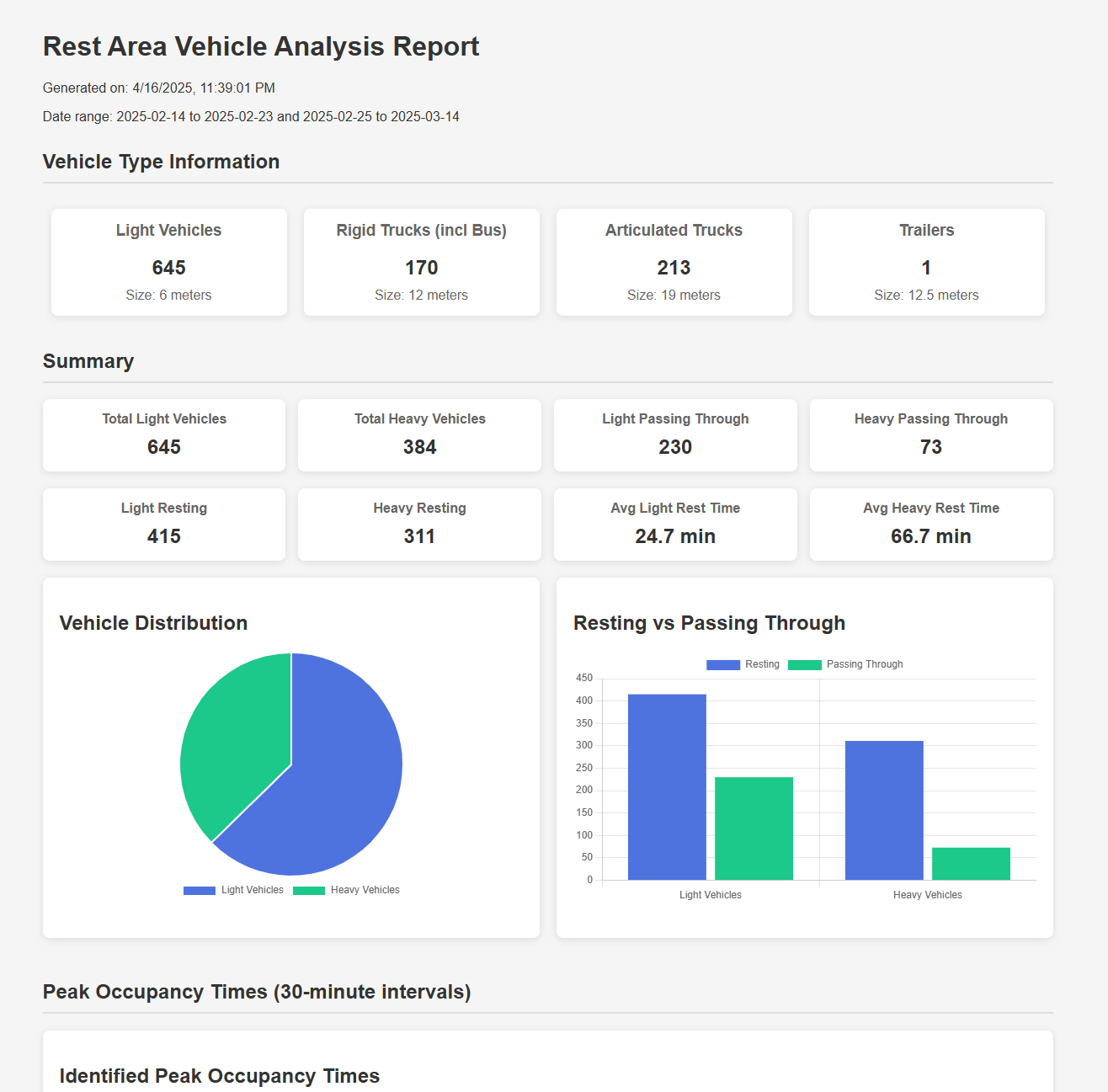Screen dimensions: 1108x1092
Task: Select the Rigid Trucks (incl Bus) card
Action: [421, 262]
